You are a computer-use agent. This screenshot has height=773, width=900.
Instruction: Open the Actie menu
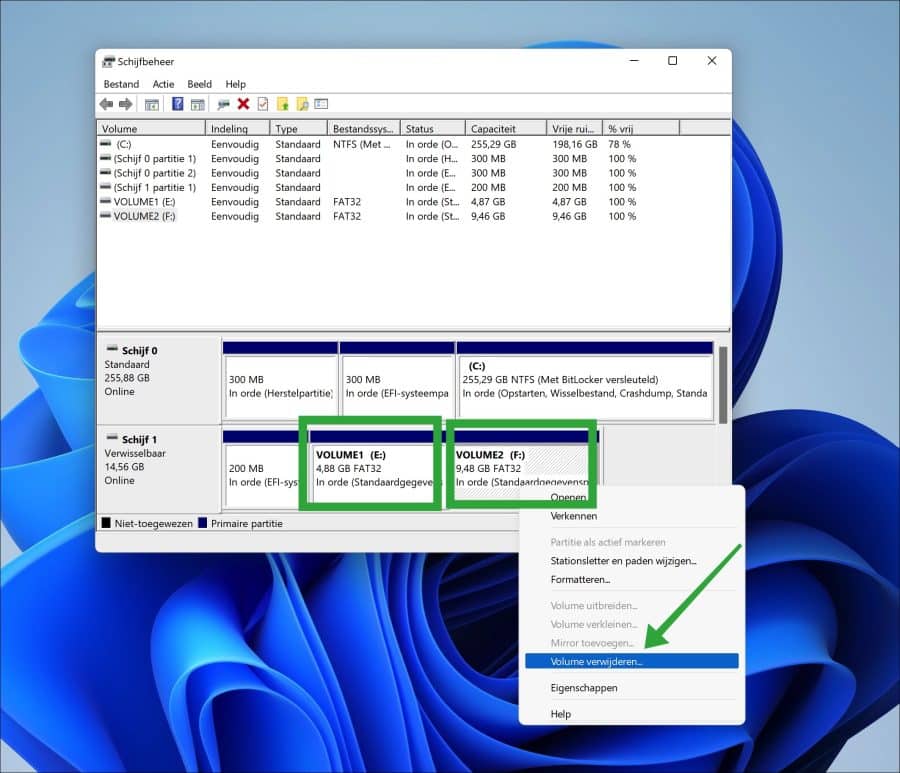click(164, 84)
